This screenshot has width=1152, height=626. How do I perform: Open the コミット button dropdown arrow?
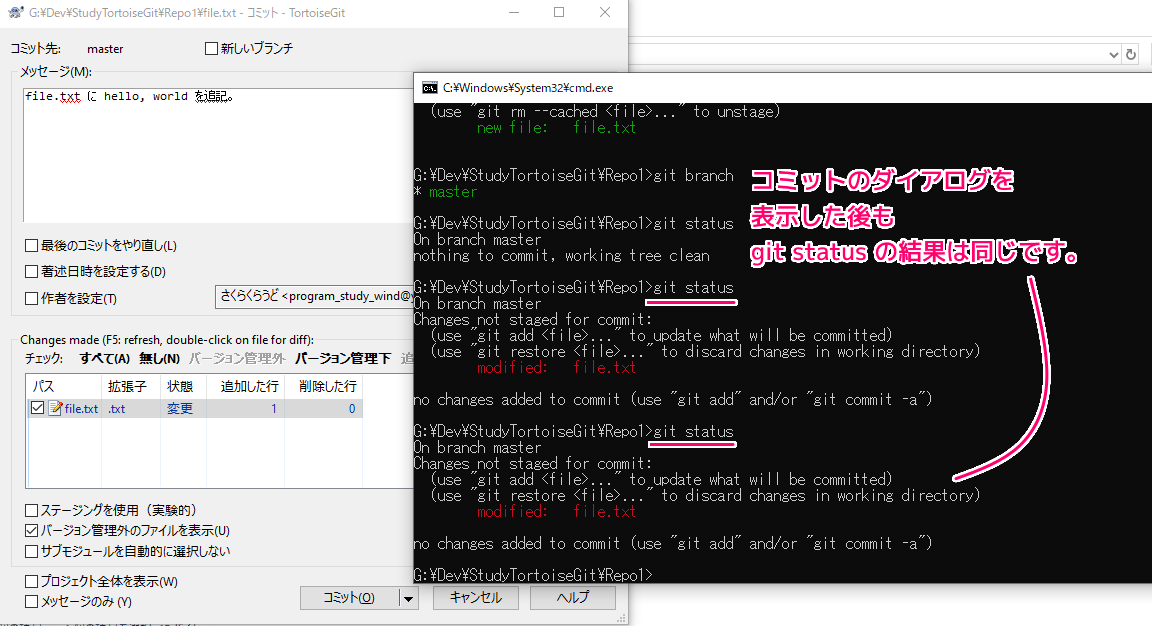point(407,598)
